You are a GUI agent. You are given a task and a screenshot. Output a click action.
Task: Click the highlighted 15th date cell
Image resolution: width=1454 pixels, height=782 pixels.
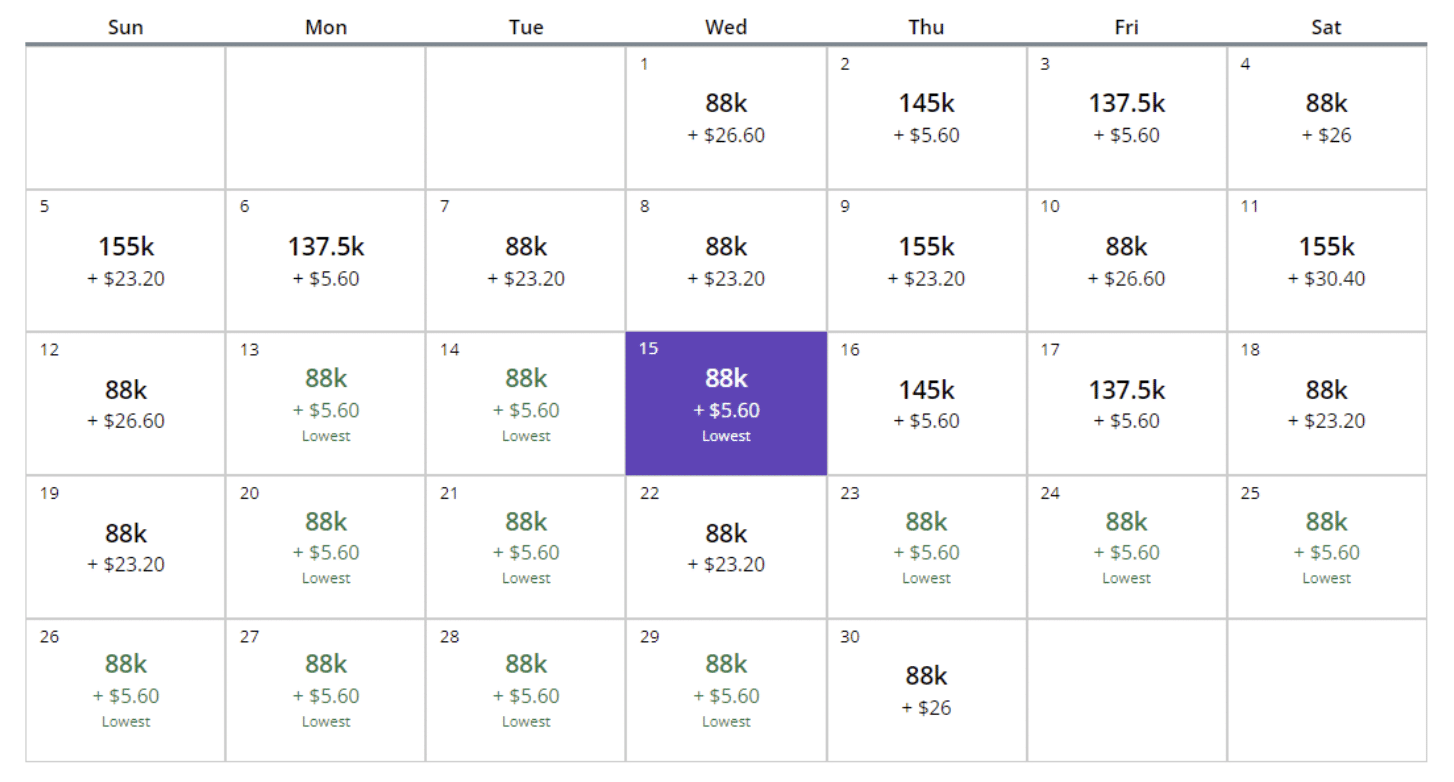pyautogui.click(x=726, y=403)
